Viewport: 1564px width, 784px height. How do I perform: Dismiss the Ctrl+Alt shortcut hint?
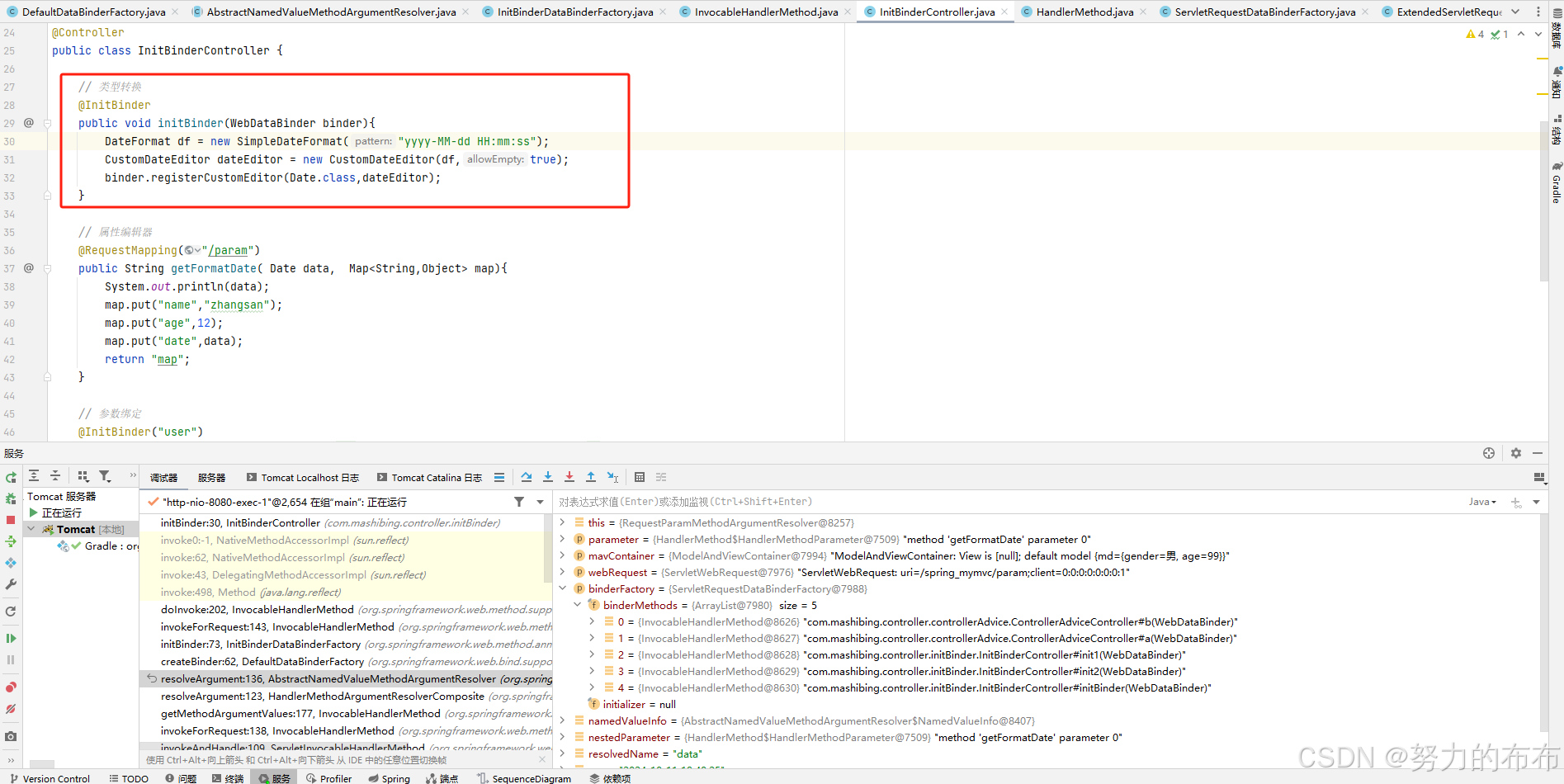click(542, 760)
